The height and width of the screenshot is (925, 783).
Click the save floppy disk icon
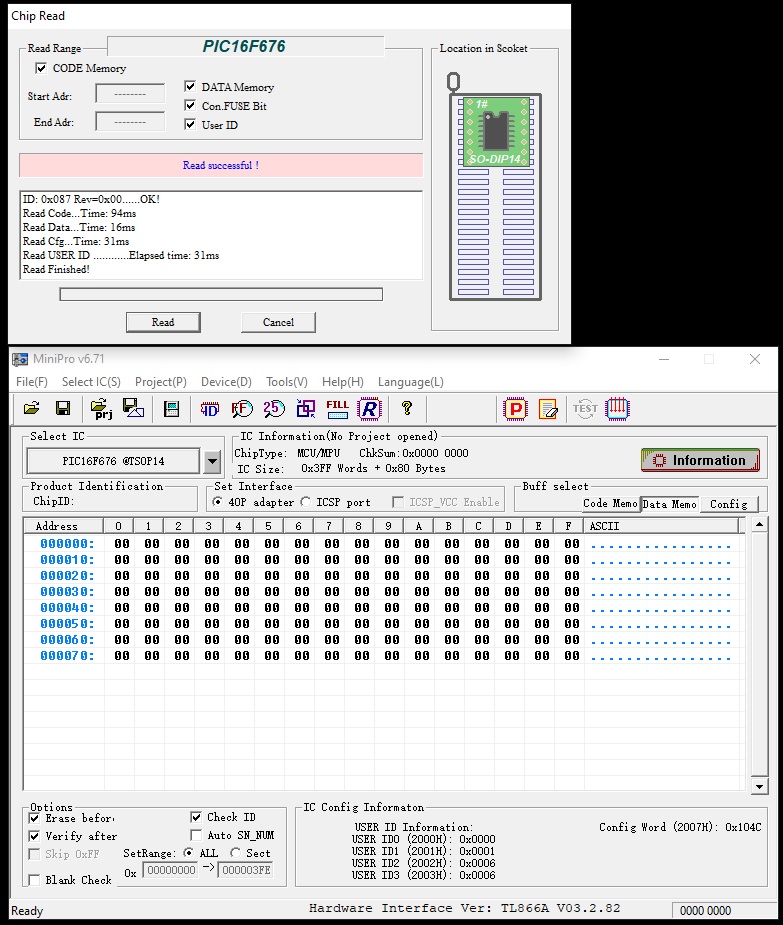(x=62, y=408)
